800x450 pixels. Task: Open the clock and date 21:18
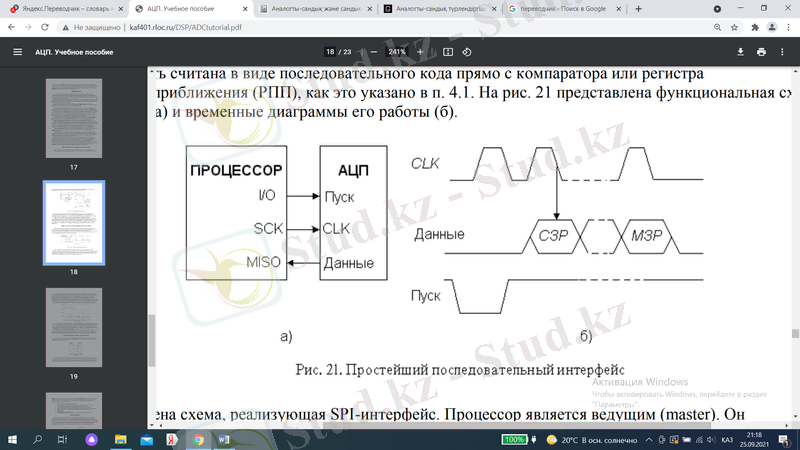754,439
